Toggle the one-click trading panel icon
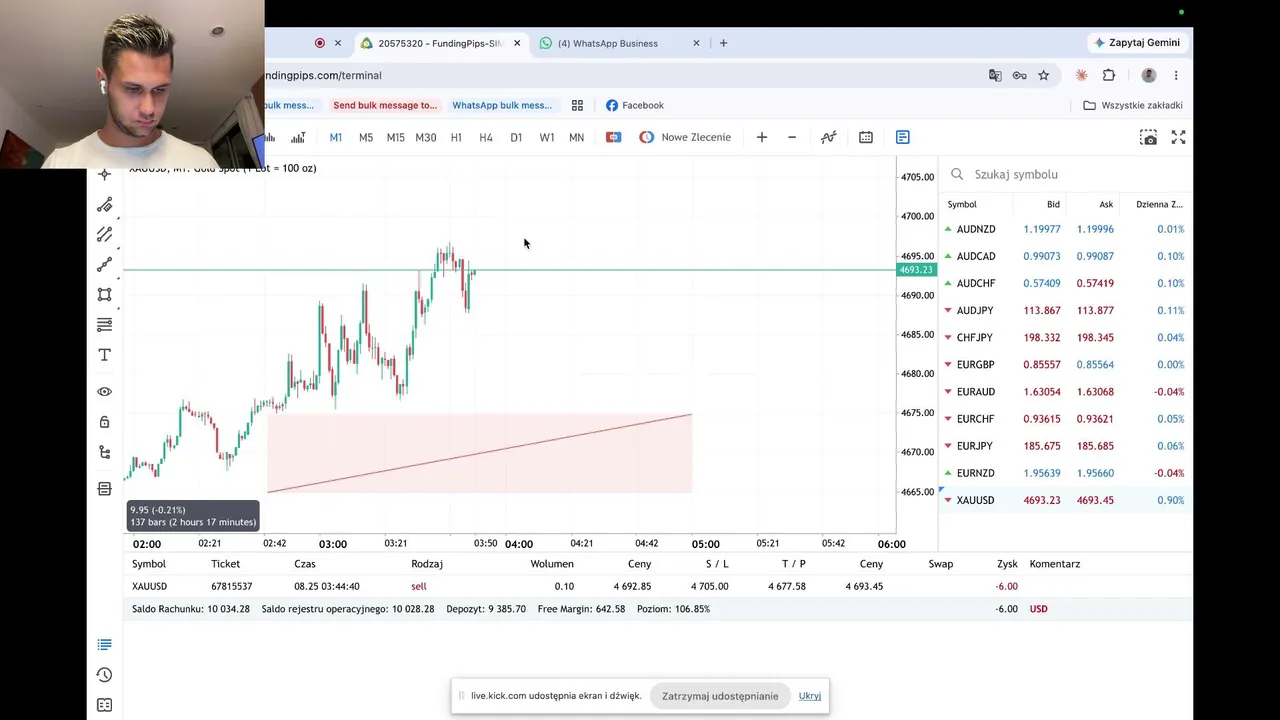The height and width of the screenshot is (720, 1280). pyautogui.click(x=614, y=137)
